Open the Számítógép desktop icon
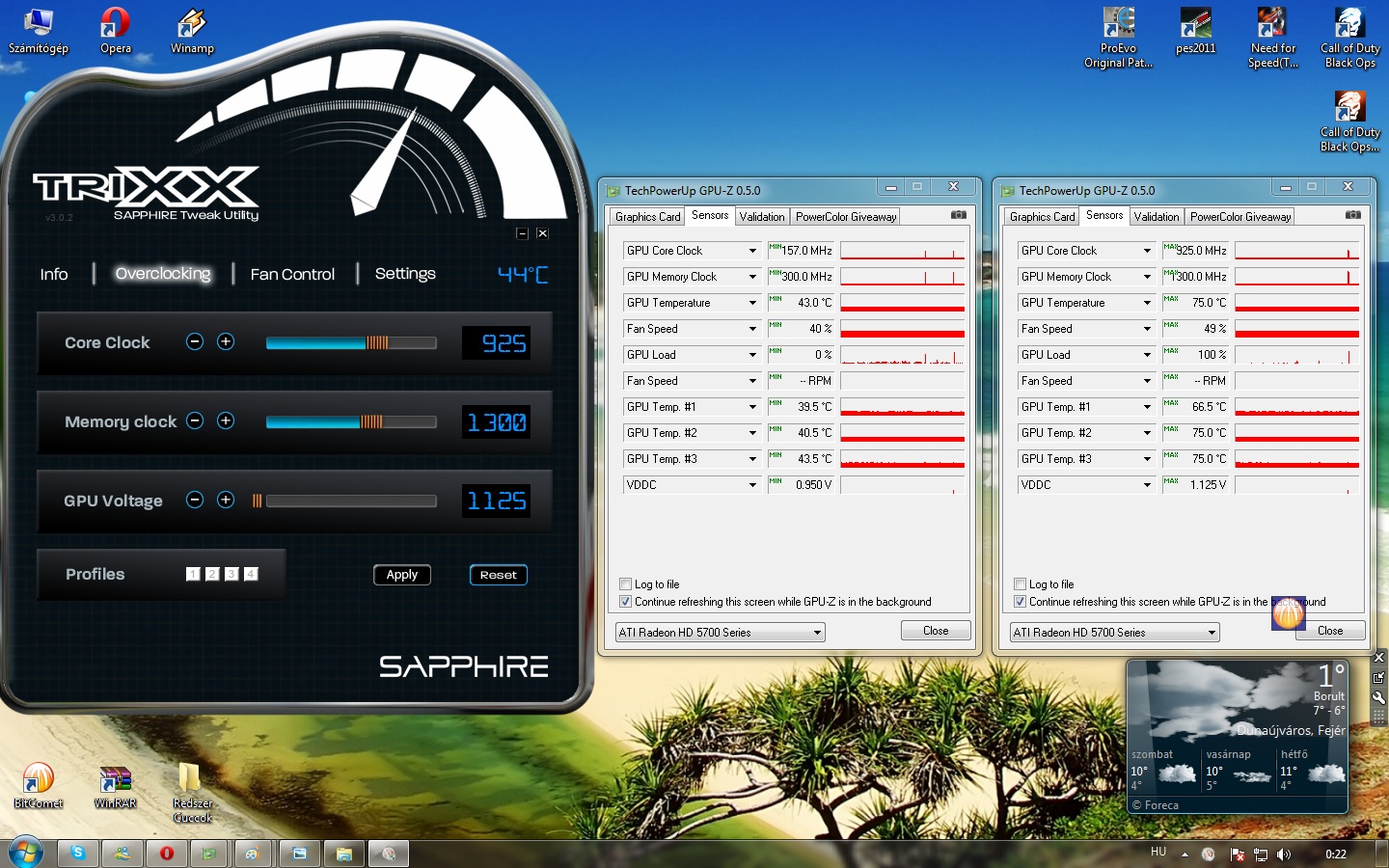Viewport: 1389px width, 868px height. [x=39, y=30]
